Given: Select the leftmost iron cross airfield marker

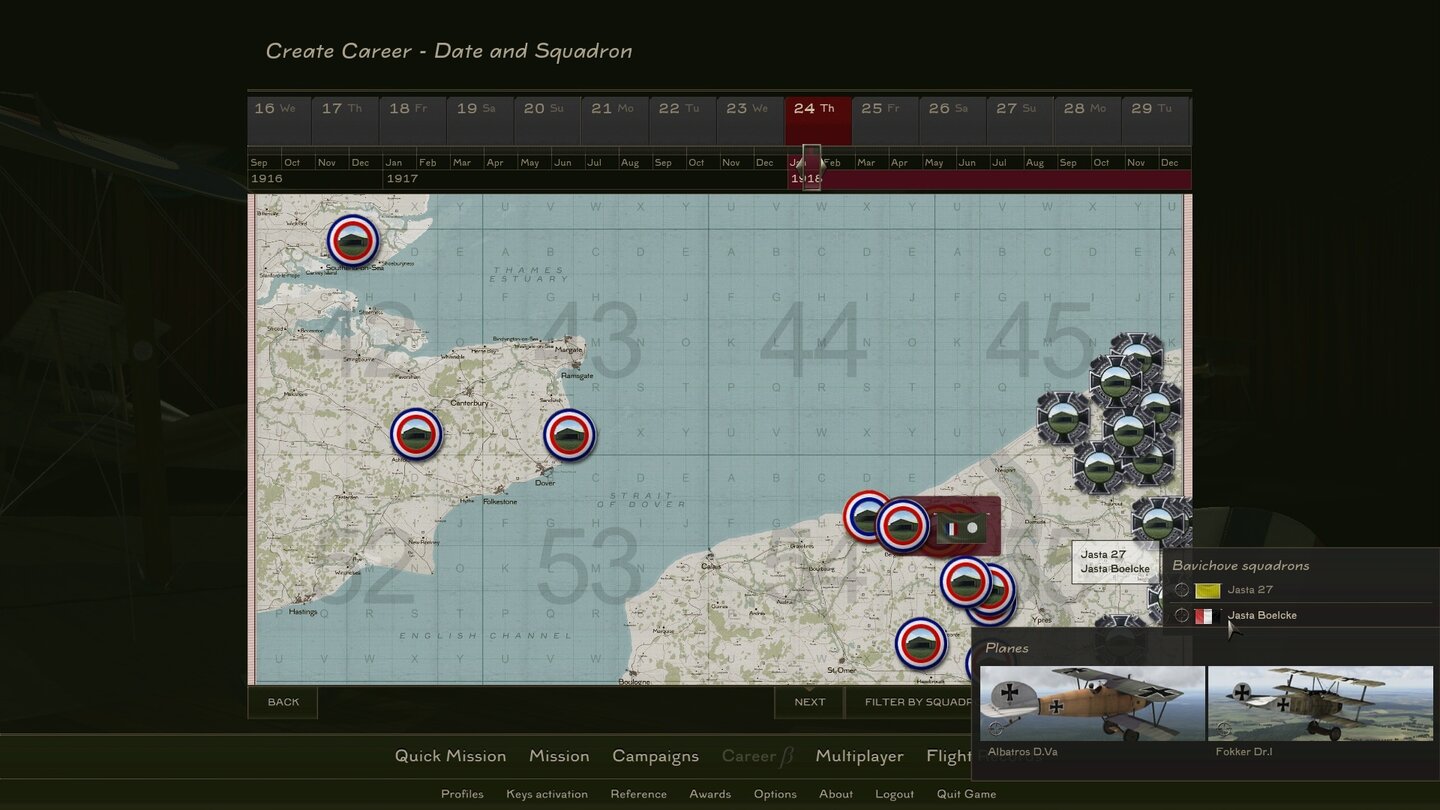Looking at the screenshot, I should pyautogui.click(x=1062, y=418).
